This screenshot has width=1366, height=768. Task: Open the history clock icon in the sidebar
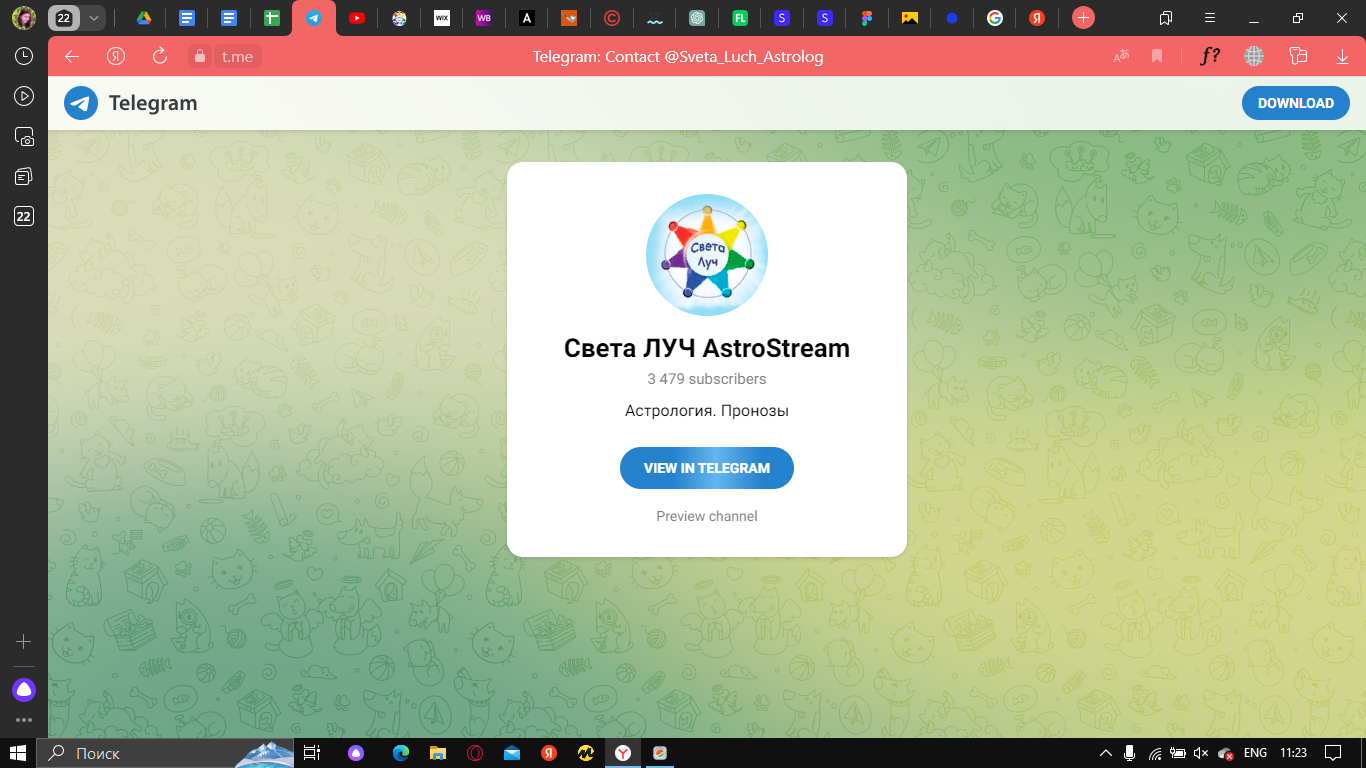(24, 57)
